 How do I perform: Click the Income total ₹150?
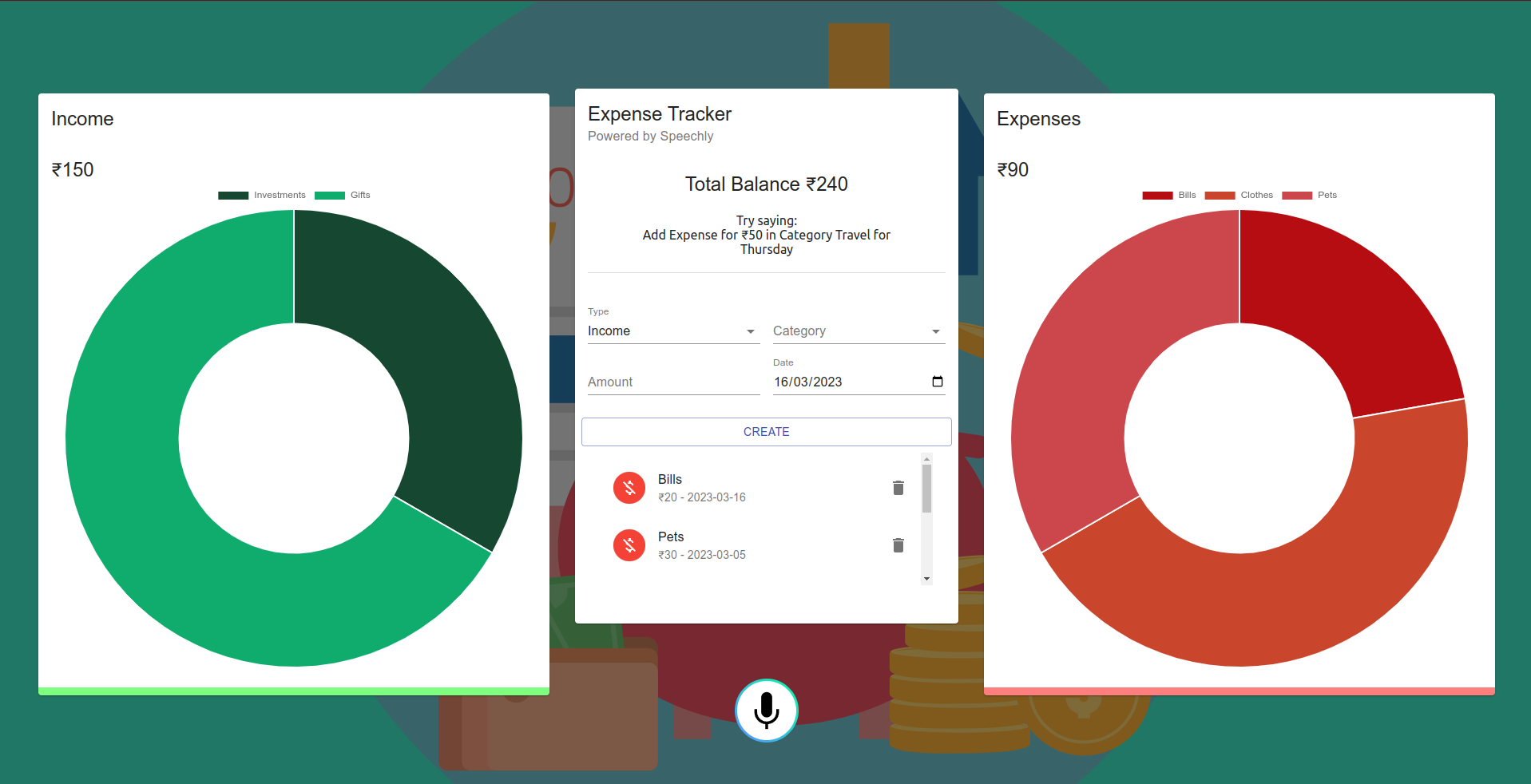click(x=73, y=170)
